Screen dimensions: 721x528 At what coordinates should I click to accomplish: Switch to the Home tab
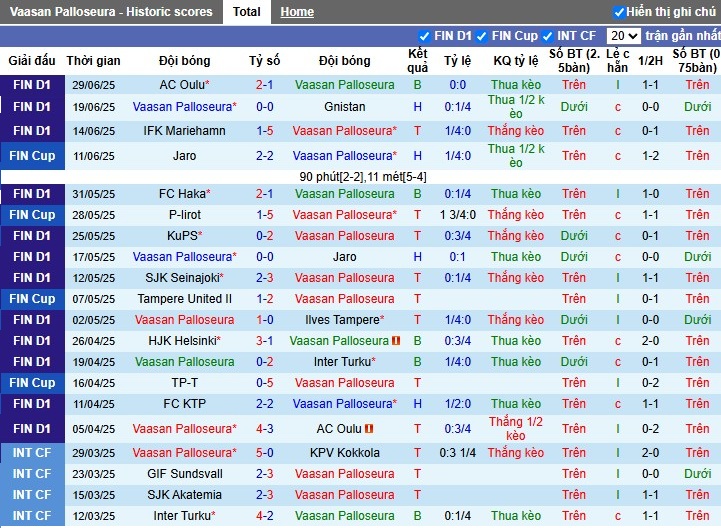click(297, 12)
